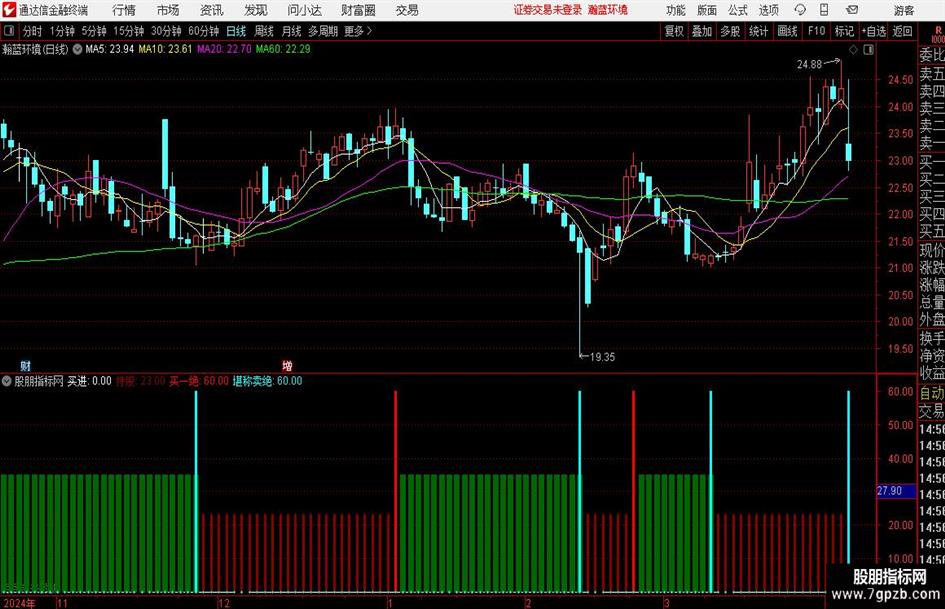This screenshot has width=945, height=609.
Task: Open the 市场 menu
Action: click(x=168, y=10)
